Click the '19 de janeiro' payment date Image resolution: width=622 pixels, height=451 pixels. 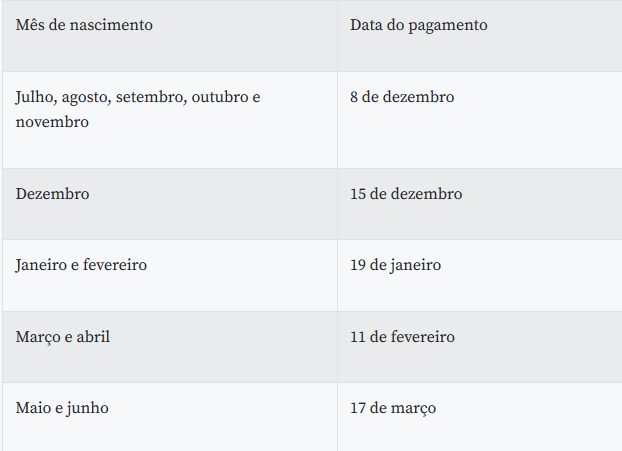click(x=395, y=265)
